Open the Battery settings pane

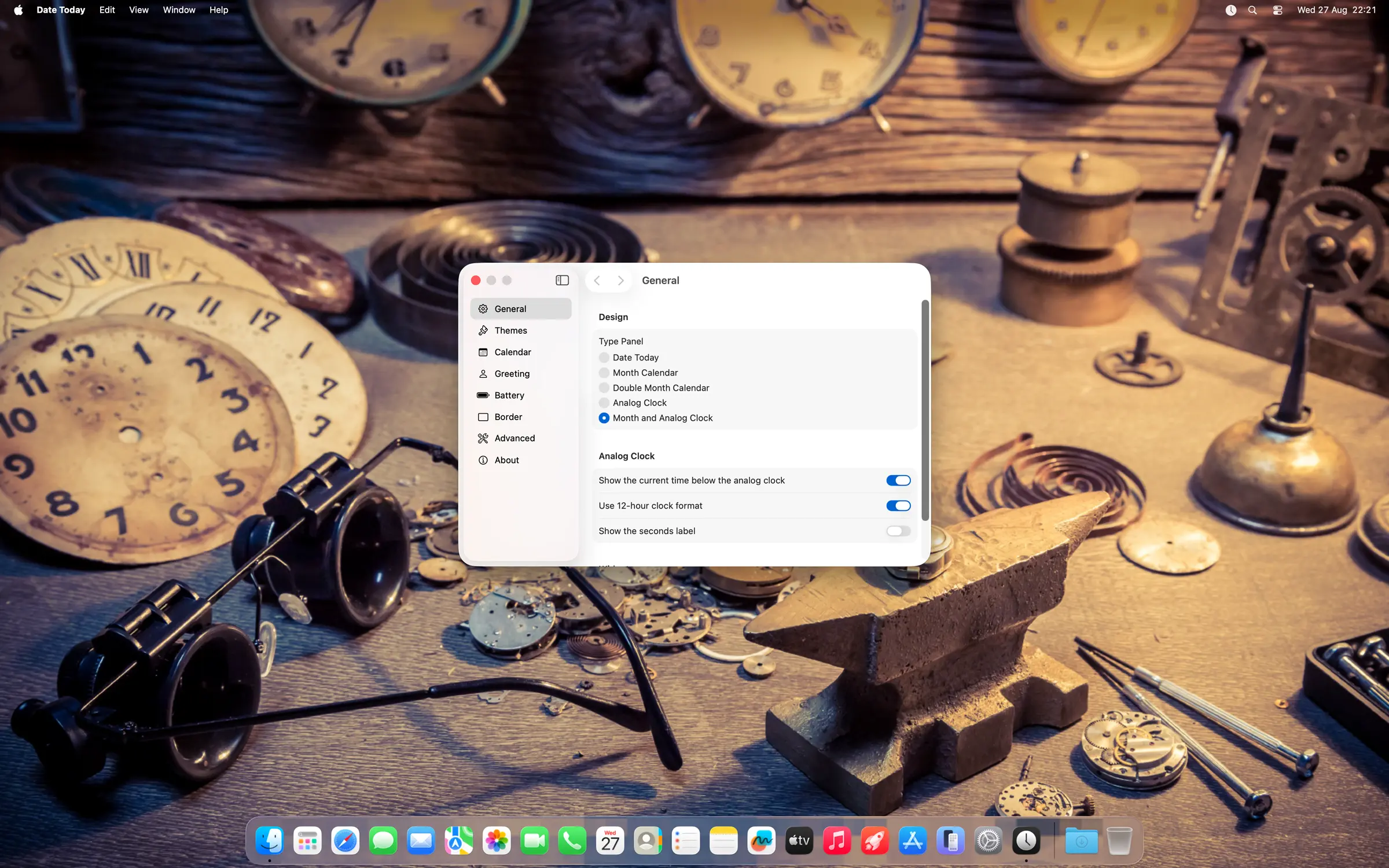(521, 395)
